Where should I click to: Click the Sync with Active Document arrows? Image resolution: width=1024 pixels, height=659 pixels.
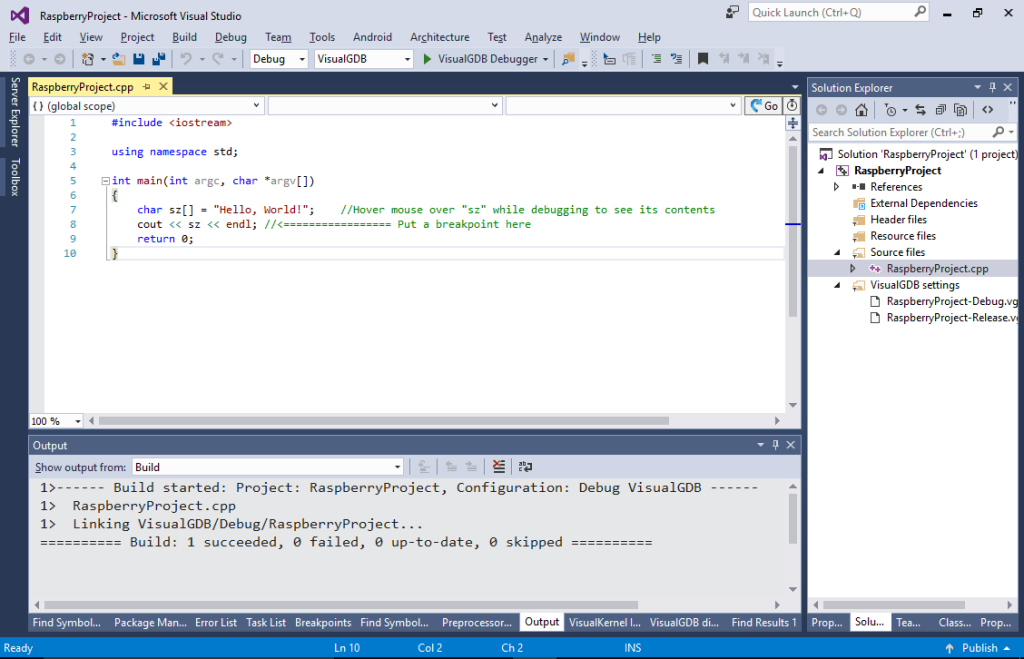pyautogui.click(x=920, y=110)
